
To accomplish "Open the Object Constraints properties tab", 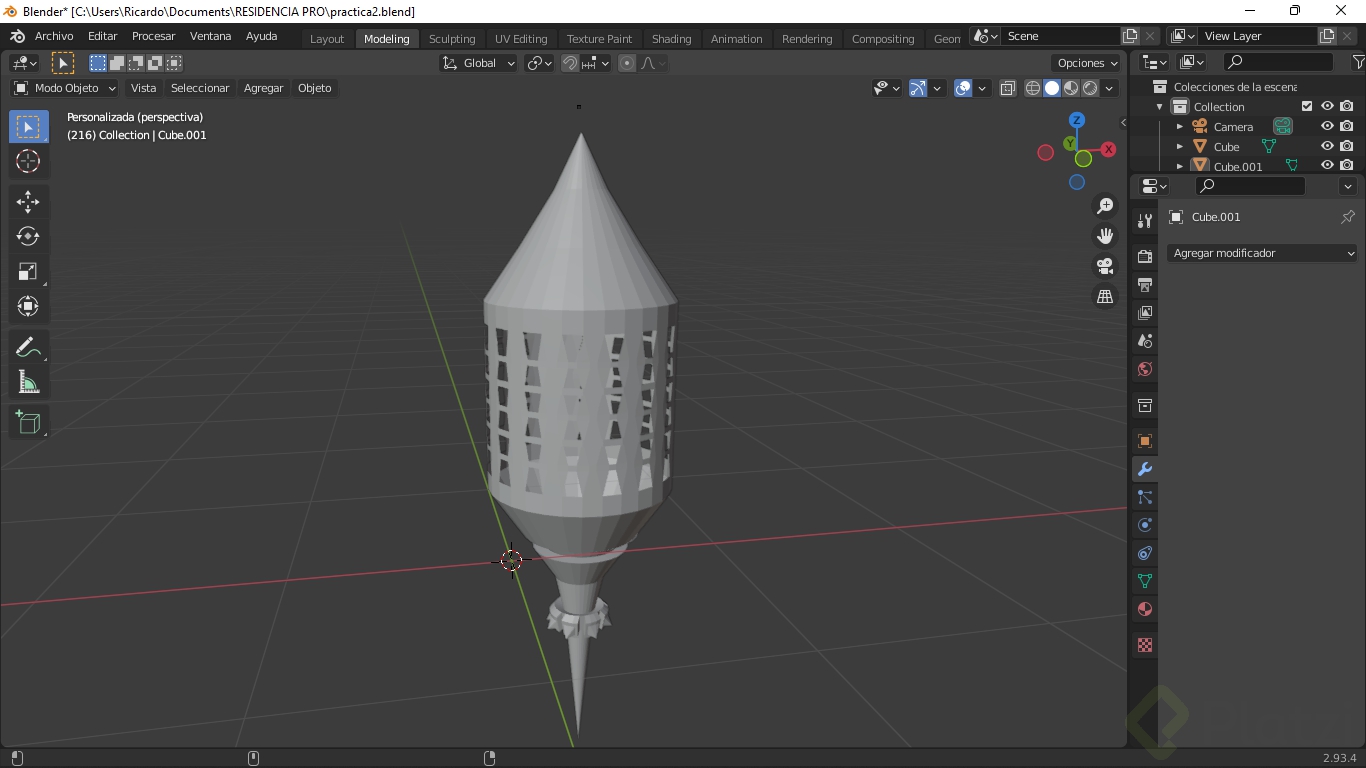I will tap(1145, 553).
